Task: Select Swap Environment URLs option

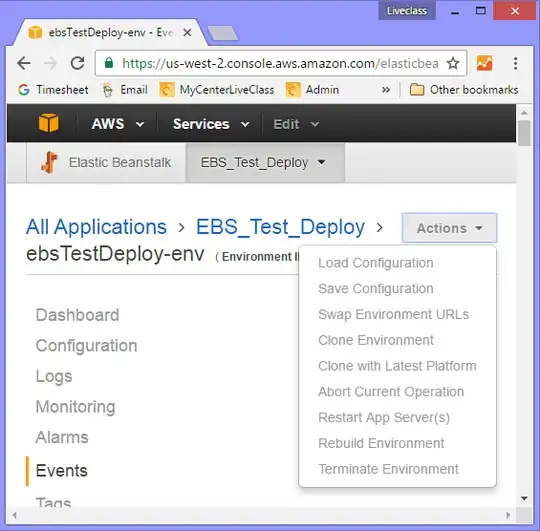Action: (x=394, y=314)
